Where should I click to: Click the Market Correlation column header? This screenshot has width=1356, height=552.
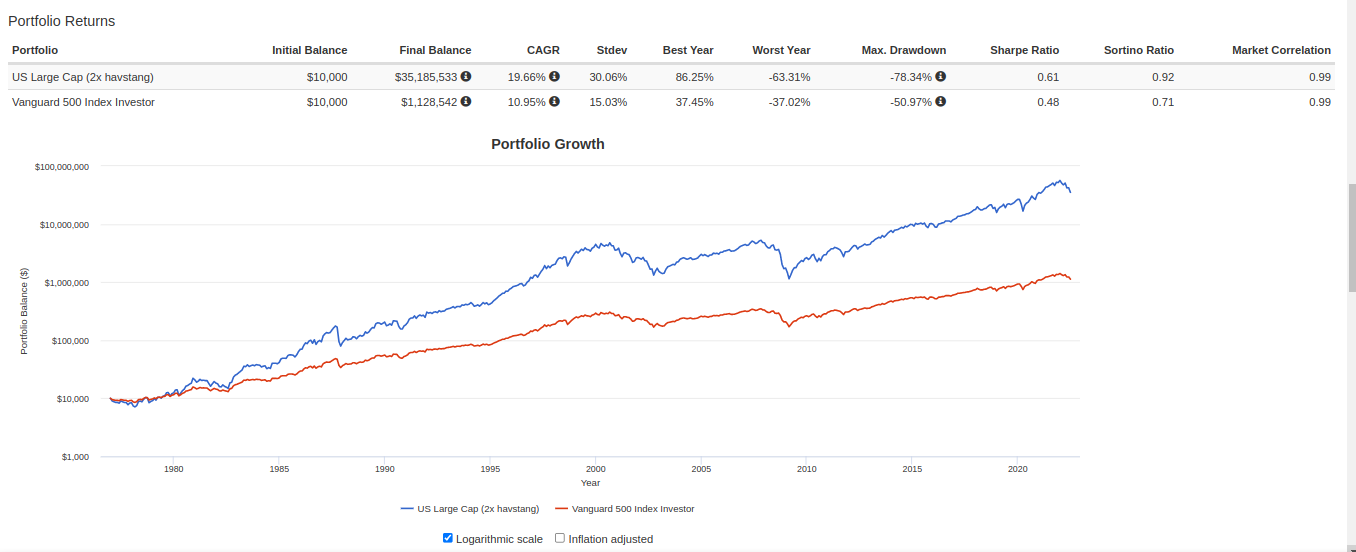[1281, 50]
